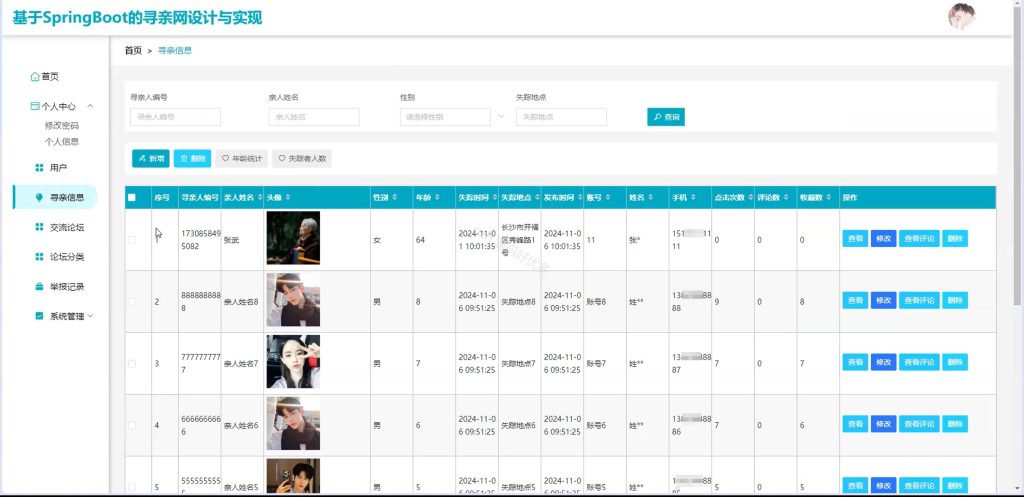Click the card icon next to 个人中心

(35, 106)
